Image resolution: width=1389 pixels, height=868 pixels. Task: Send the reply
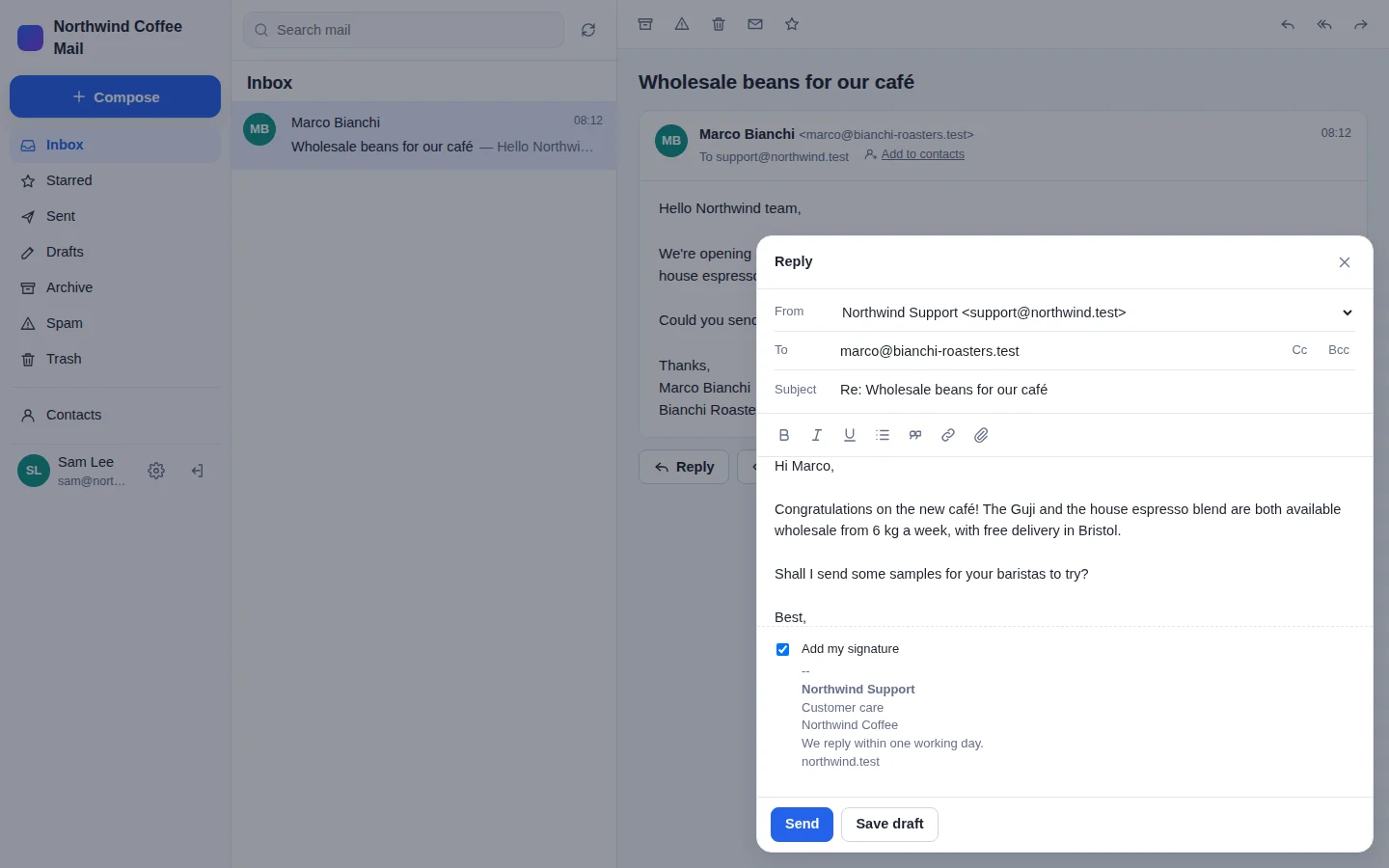click(802, 825)
